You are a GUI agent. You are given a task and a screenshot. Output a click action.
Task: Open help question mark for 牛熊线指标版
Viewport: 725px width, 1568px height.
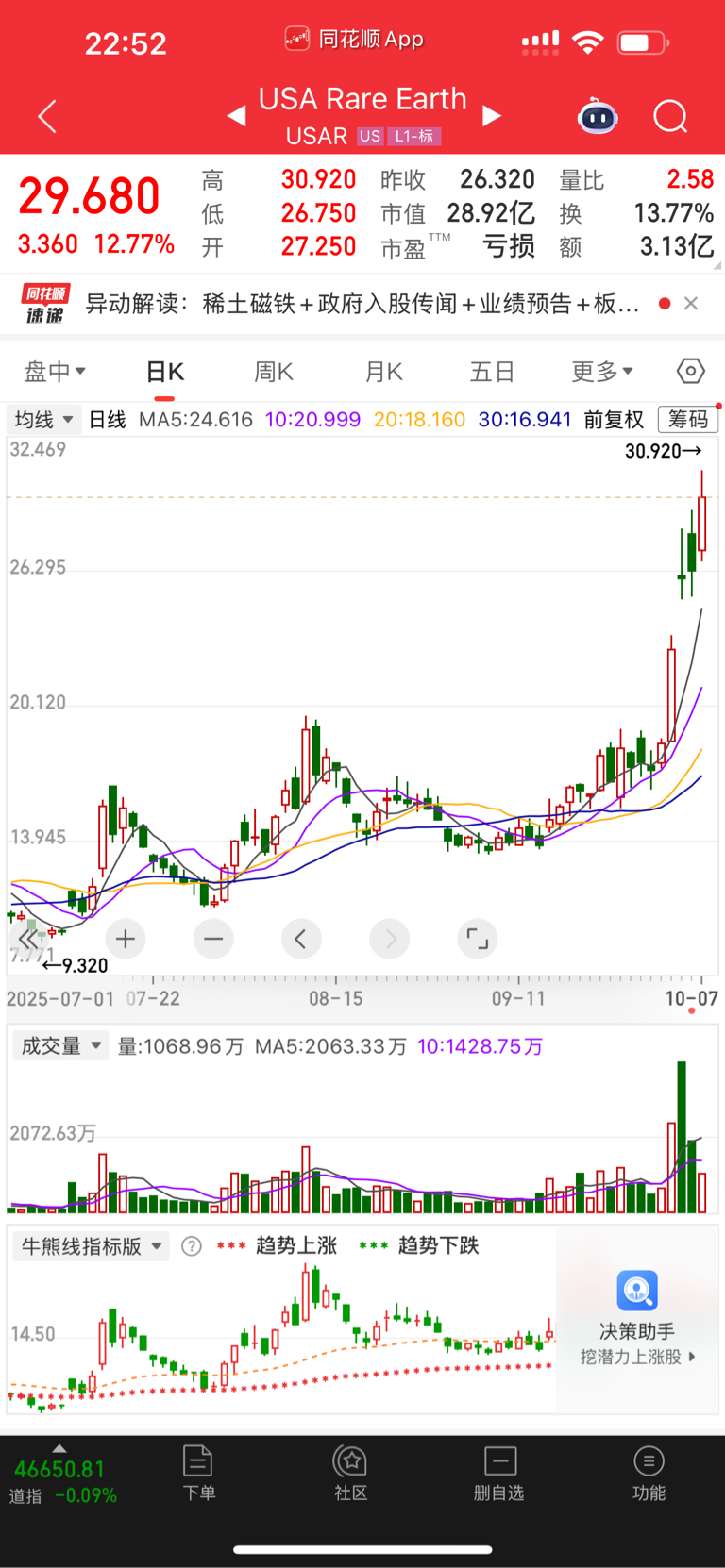click(191, 1246)
